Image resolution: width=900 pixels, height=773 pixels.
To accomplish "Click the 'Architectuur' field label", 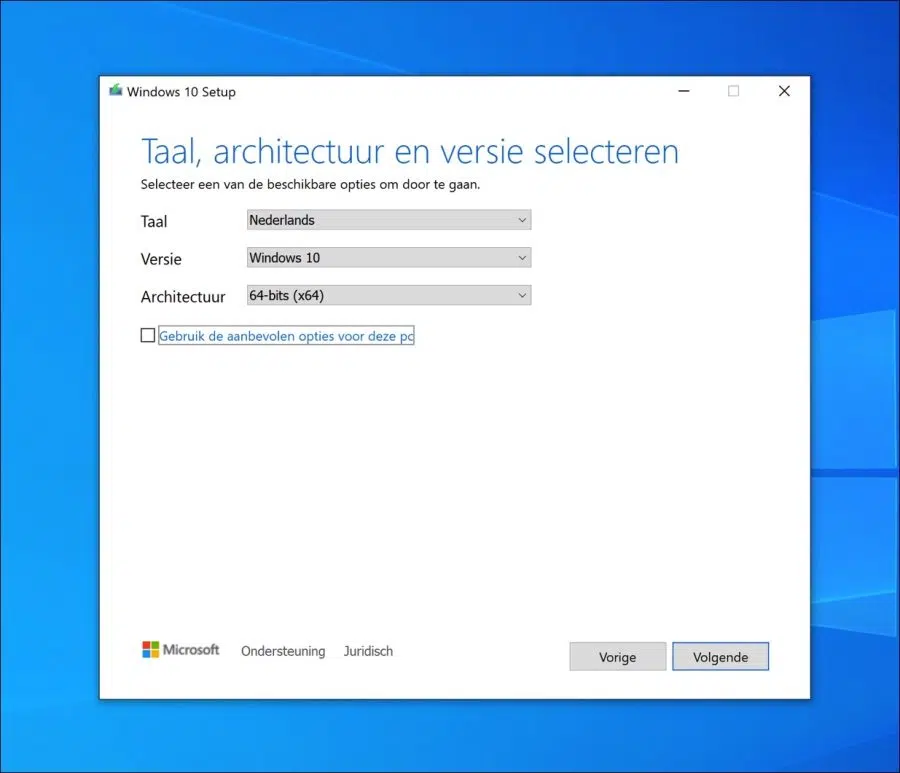I will [183, 297].
